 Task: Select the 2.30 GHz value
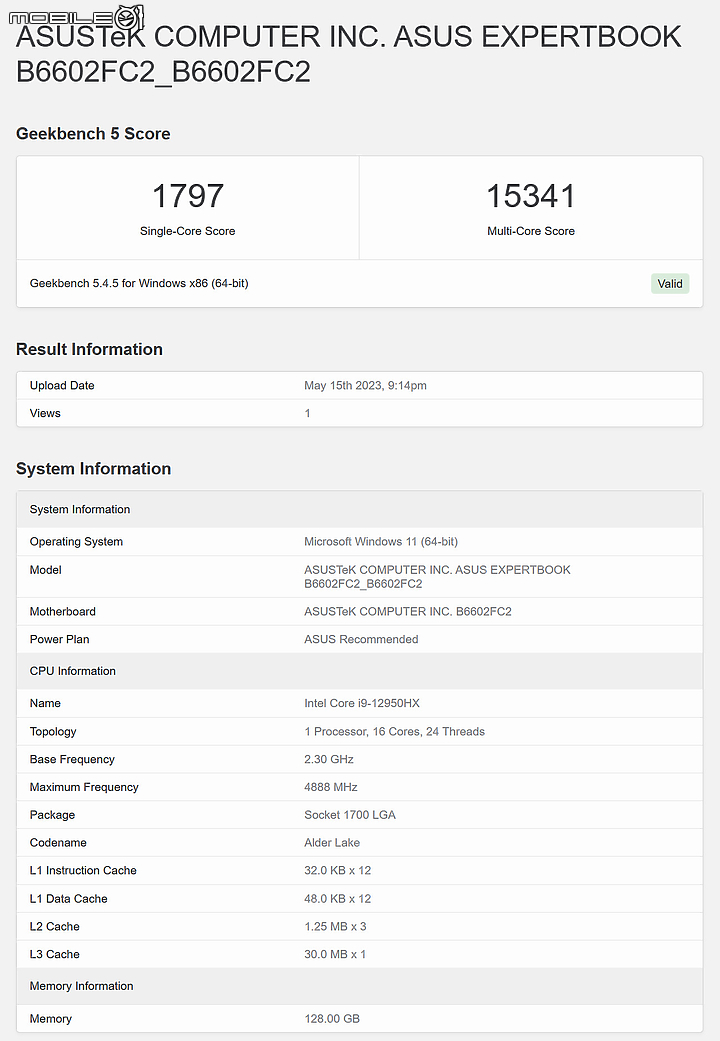329,760
